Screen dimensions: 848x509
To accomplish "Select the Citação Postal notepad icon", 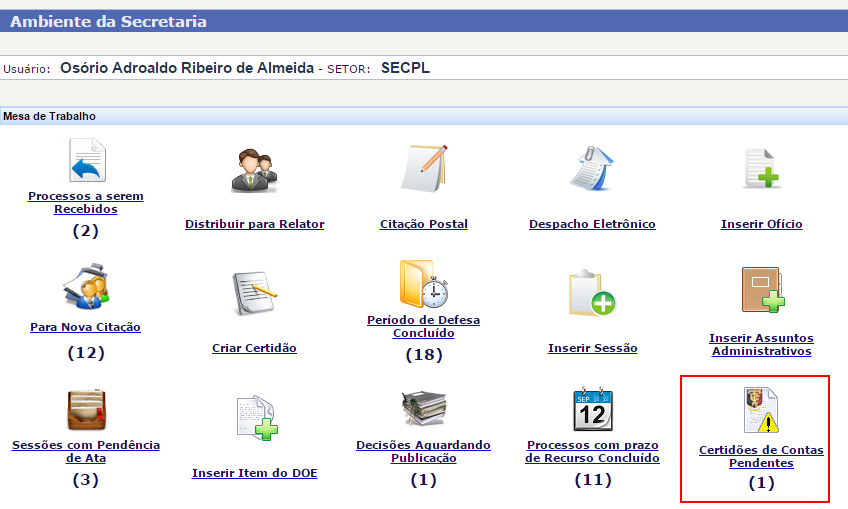I will 424,168.
